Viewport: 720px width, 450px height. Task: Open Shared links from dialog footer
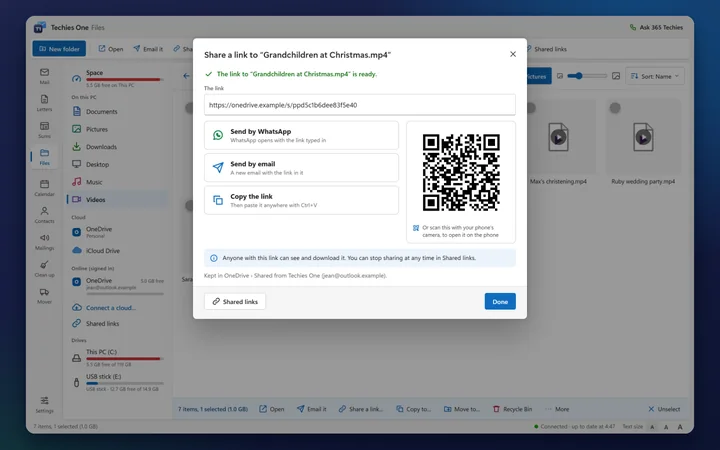235,302
